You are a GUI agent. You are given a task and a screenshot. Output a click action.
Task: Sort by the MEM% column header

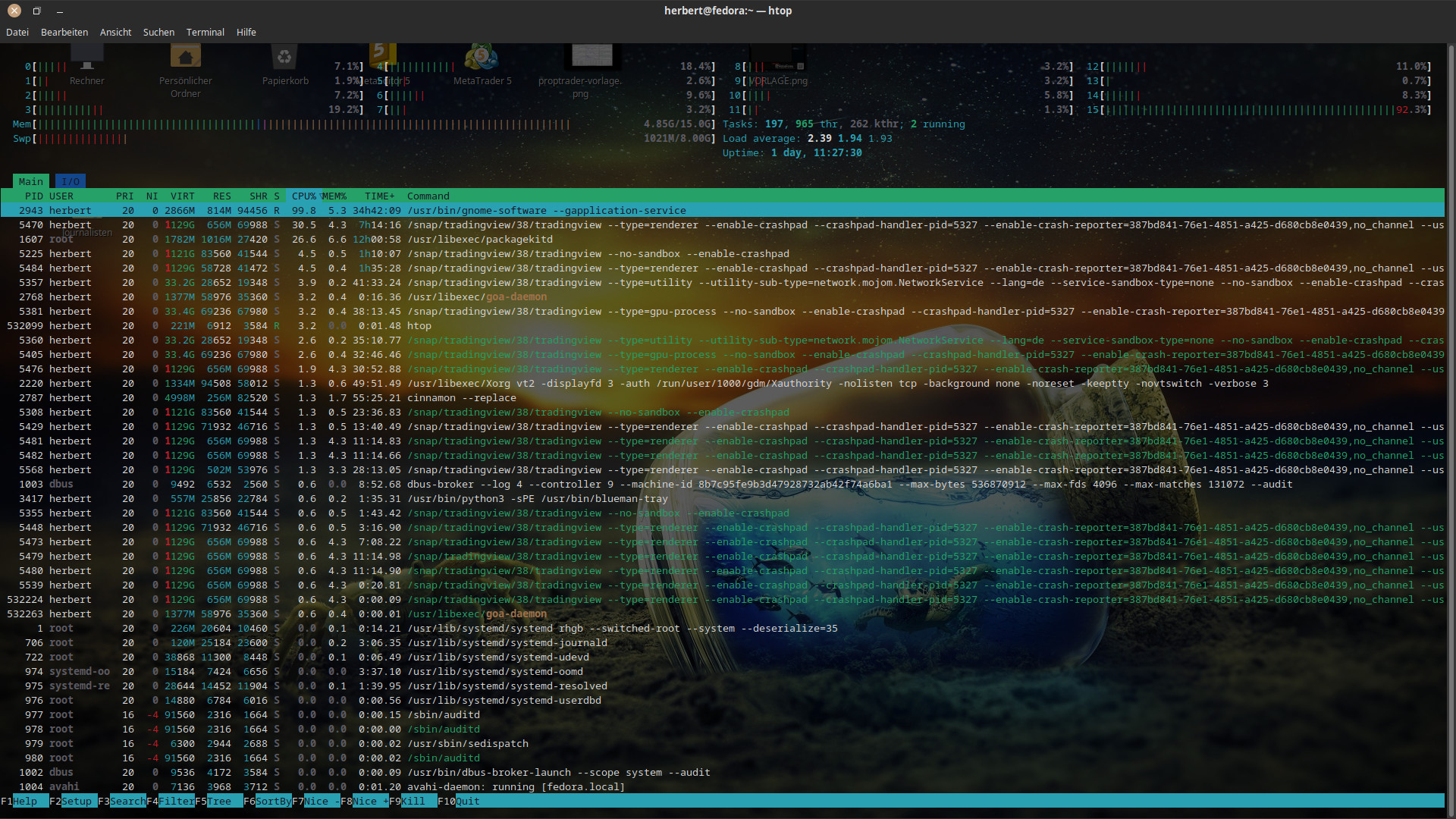pyautogui.click(x=334, y=196)
